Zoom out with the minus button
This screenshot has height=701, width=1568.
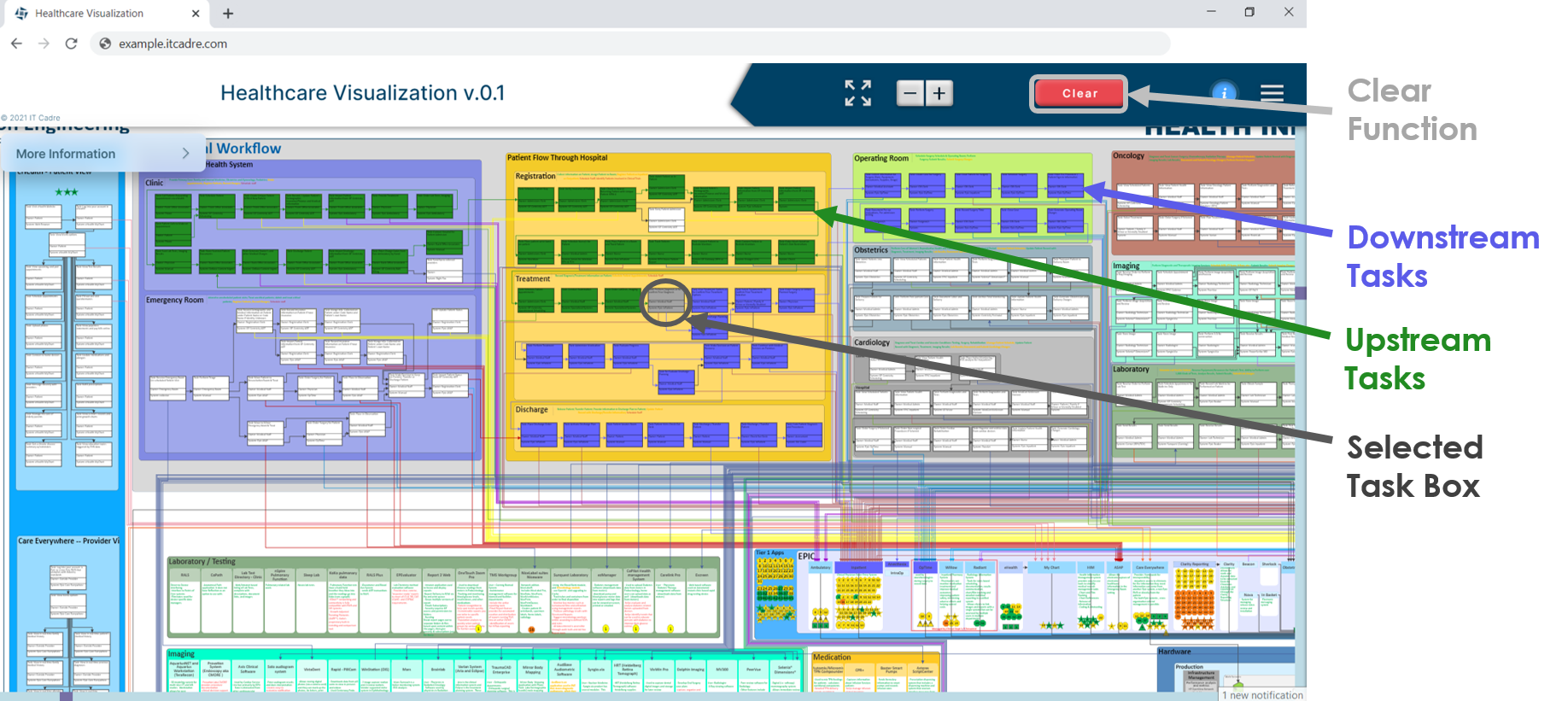[910, 93]
